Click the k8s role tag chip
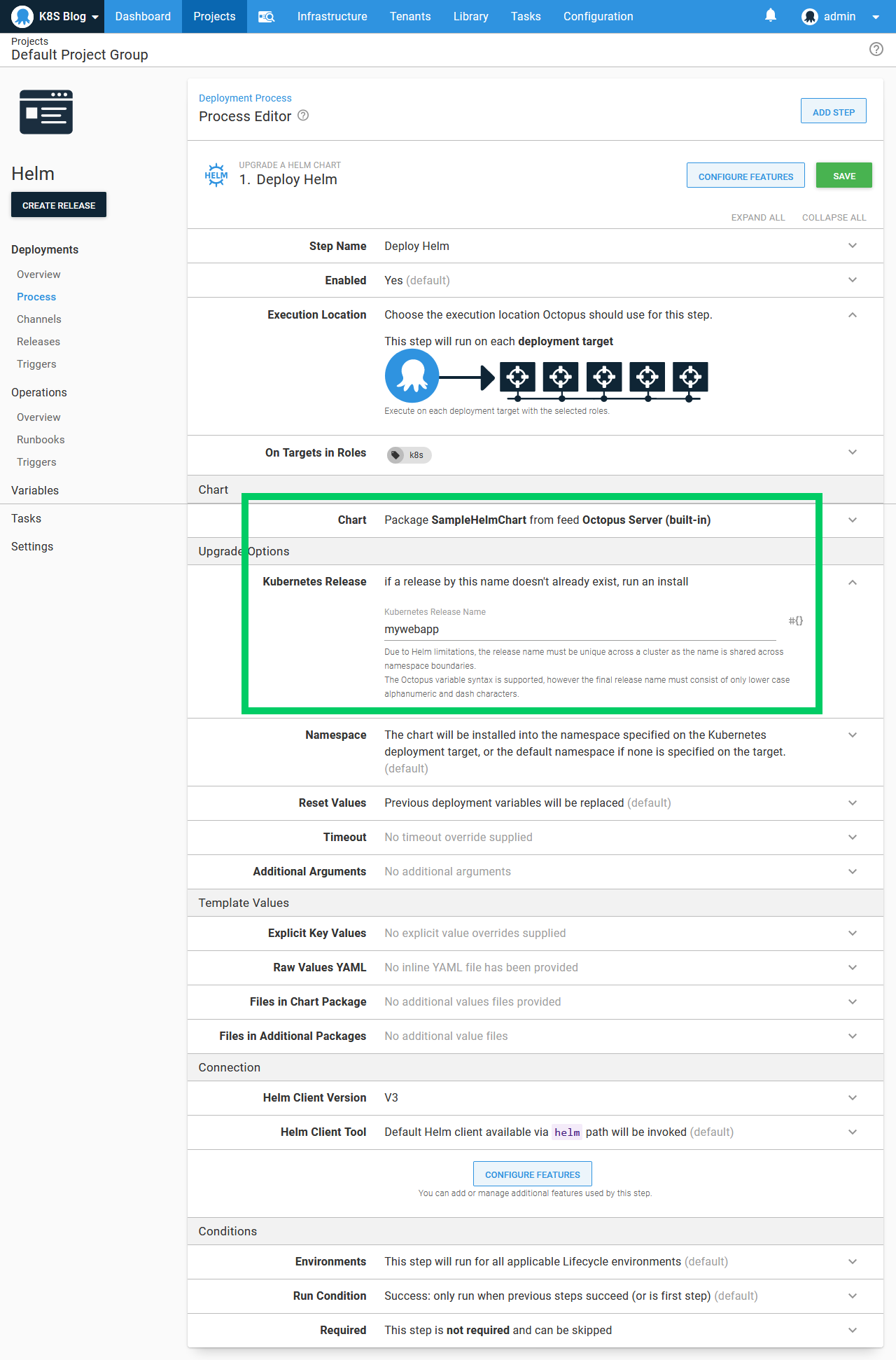896x1360 pixels. click(409, 455)
